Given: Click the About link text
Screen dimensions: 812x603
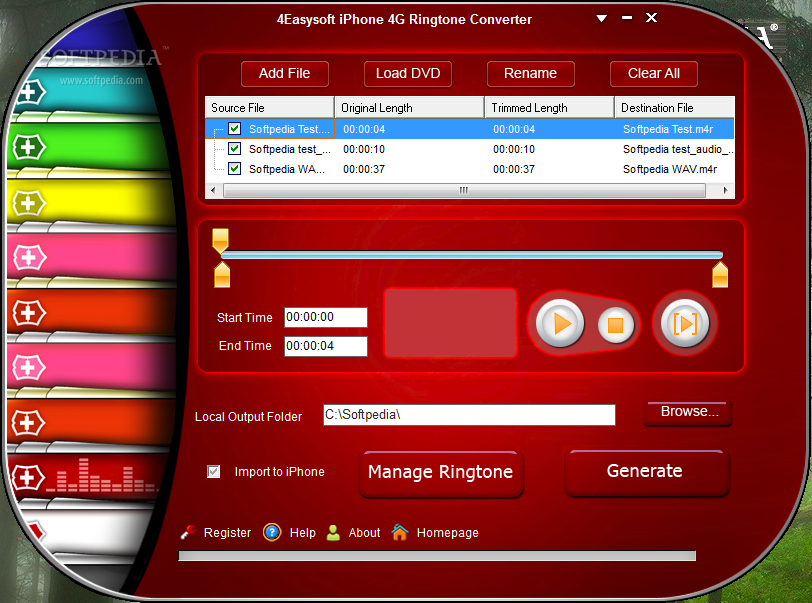Looking at the screenshot, I should click(x=364, y=533).
